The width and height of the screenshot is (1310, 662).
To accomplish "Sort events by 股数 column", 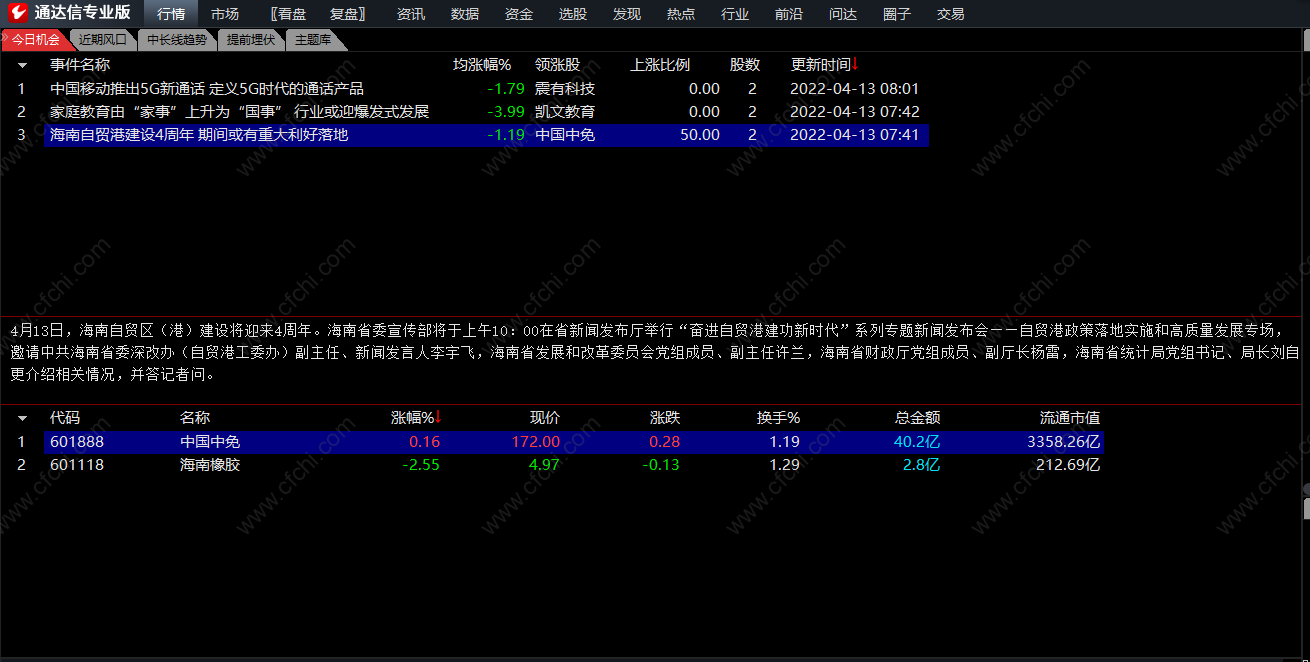I will [745, 65].
